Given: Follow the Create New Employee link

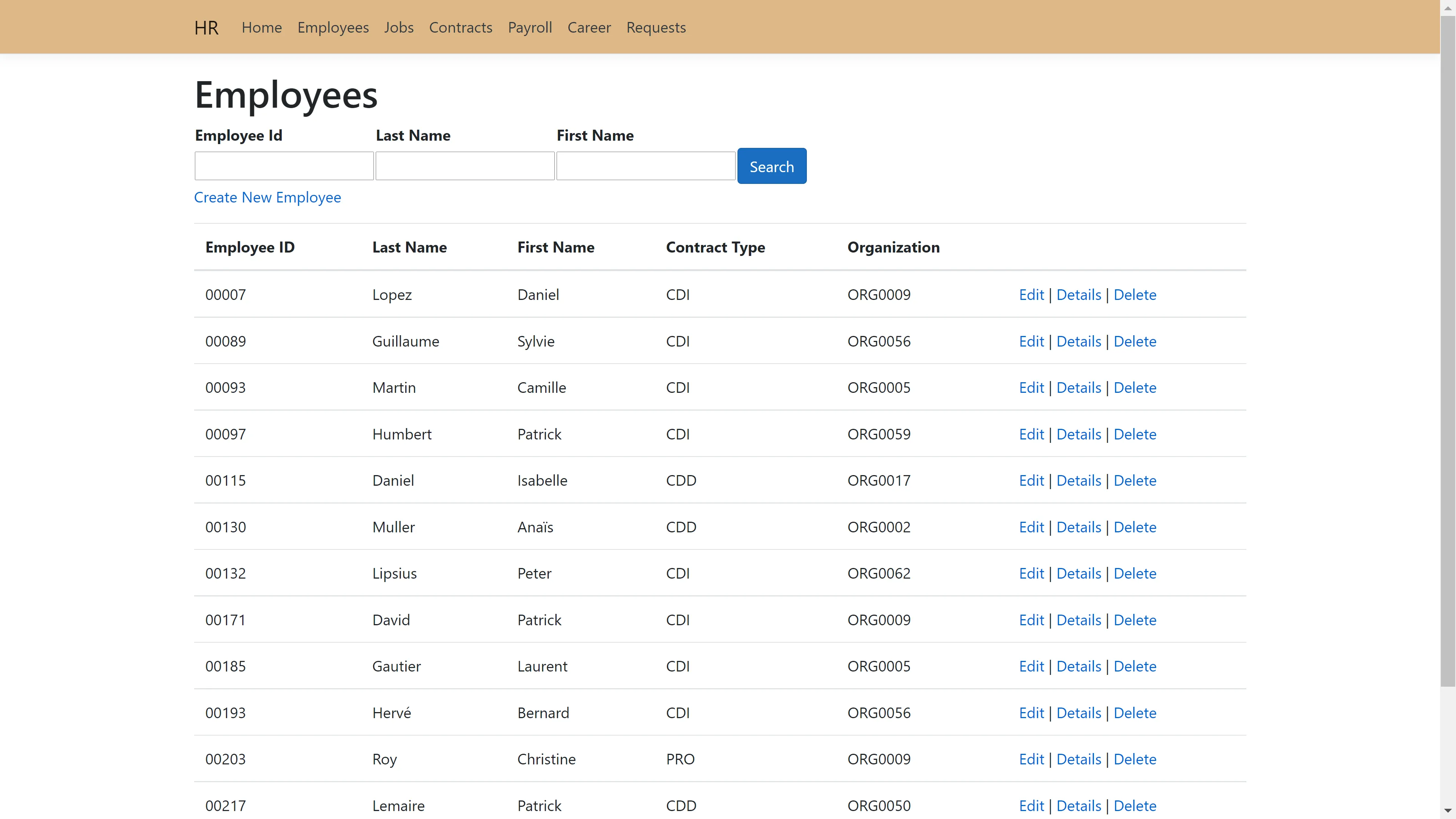Looking at the screenshot, I should click(x=267, y=197).
